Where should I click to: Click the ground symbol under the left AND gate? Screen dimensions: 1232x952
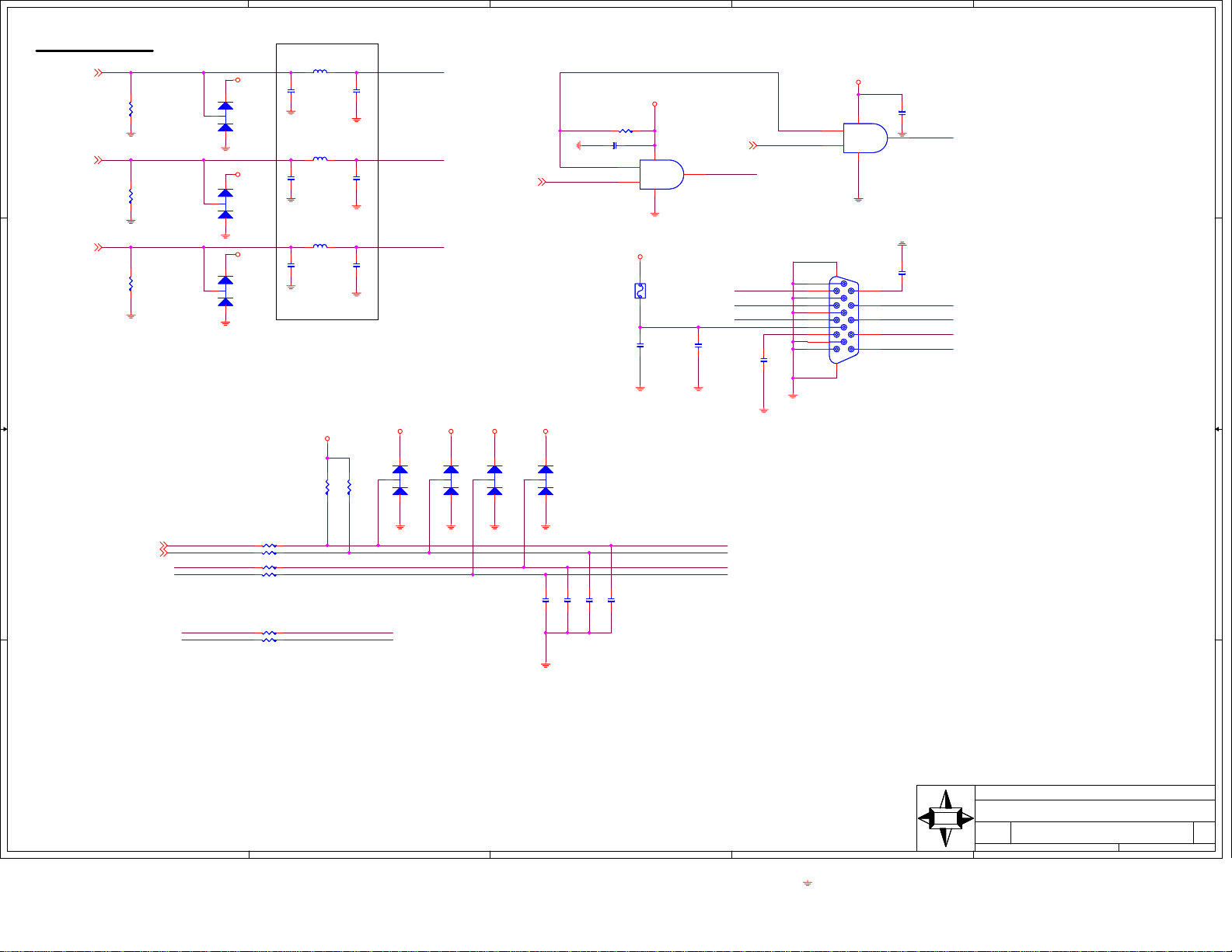pos(654,214)
